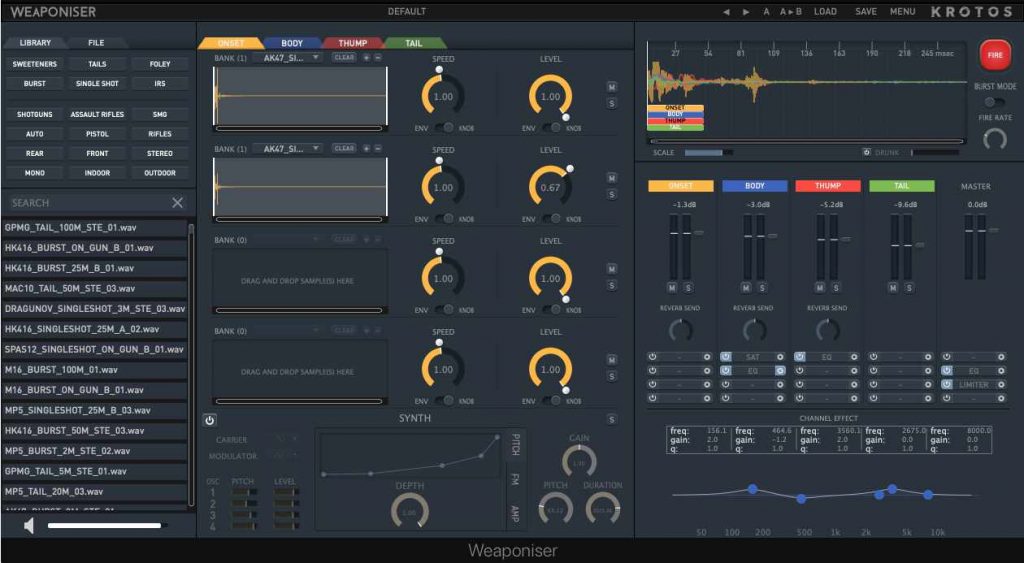Solo the second onset bank layer

611,194
